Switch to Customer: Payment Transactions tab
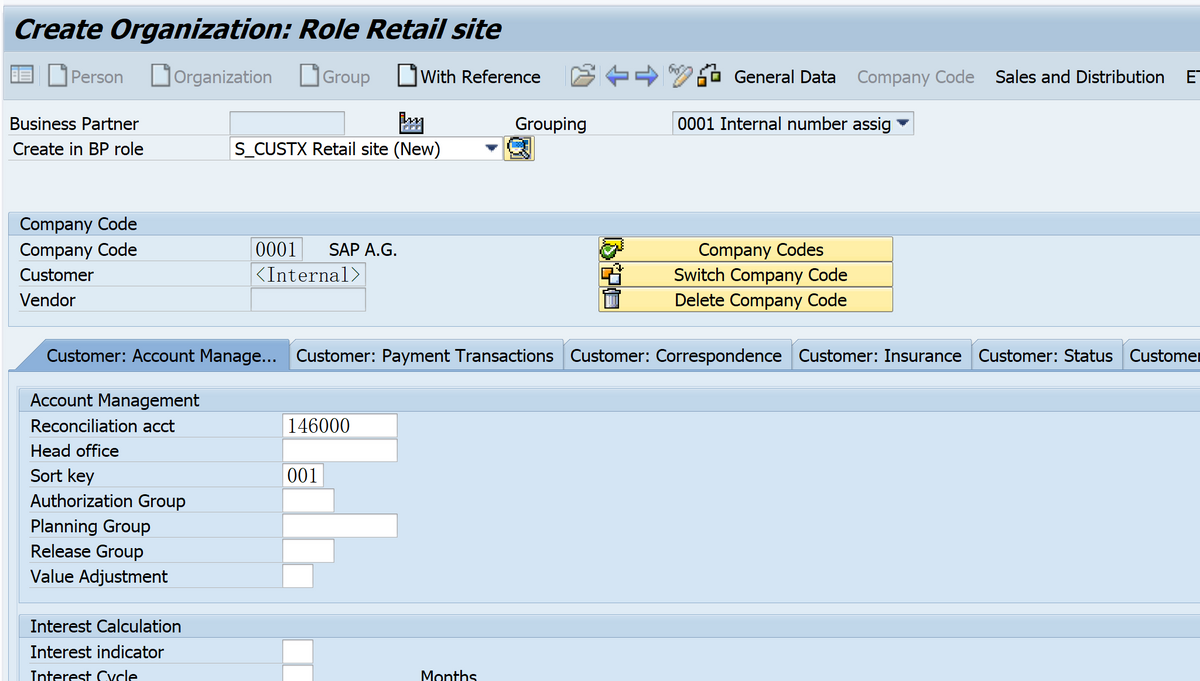The width and height of the screenshot is (1200, 681). point(425,355)
